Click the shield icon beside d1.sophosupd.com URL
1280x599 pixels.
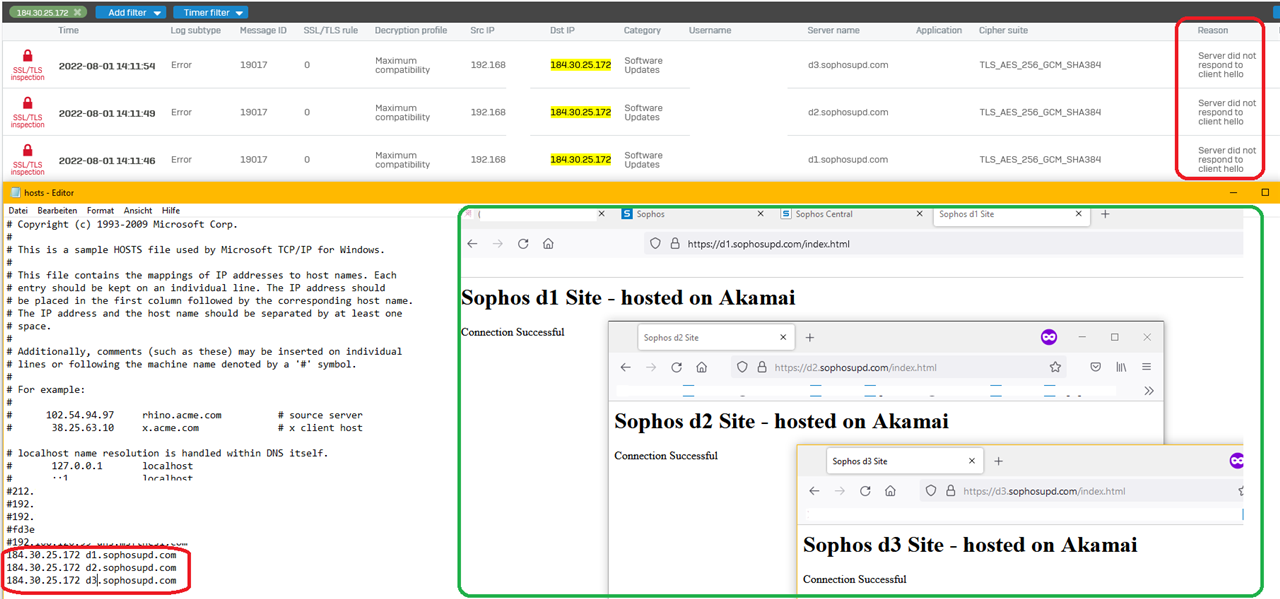(x=656, y=243)
